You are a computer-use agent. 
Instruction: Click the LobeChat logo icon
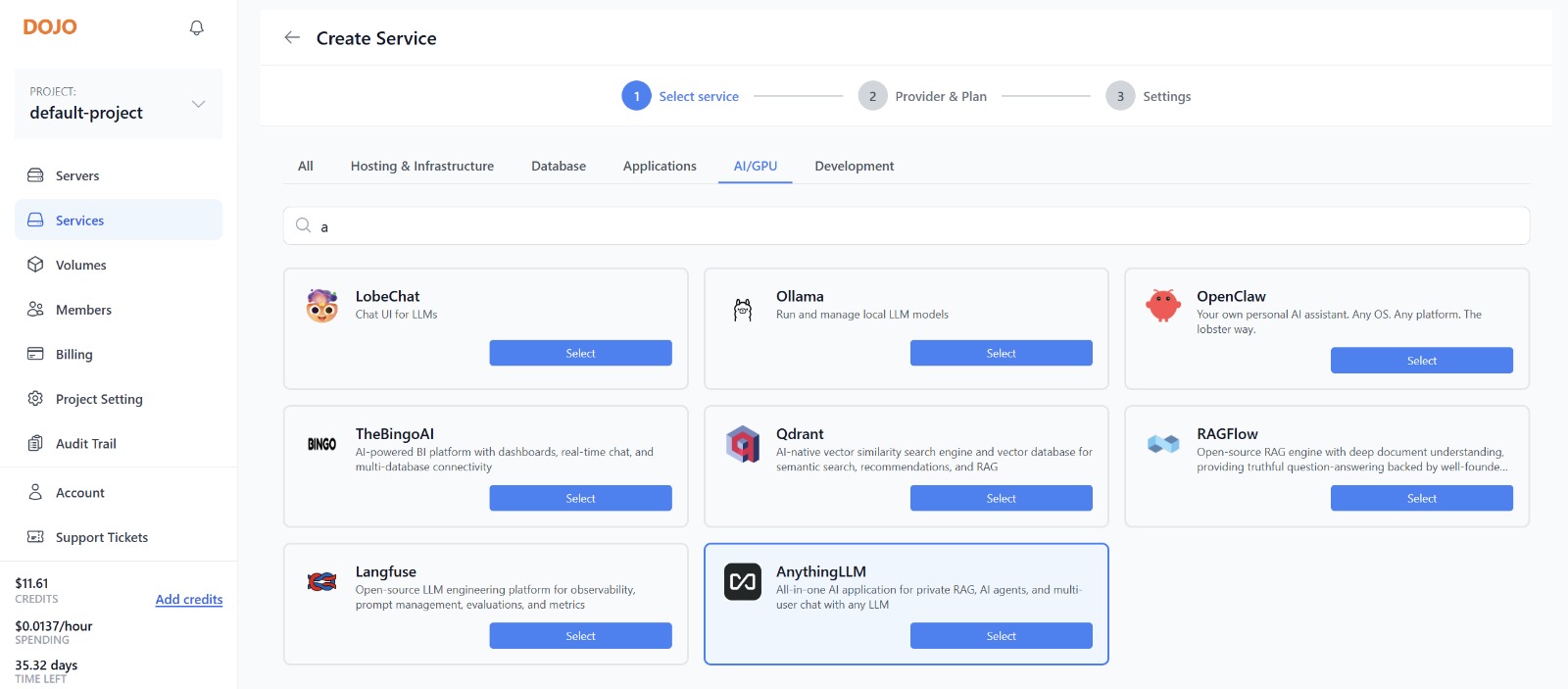tap(322, 306)
